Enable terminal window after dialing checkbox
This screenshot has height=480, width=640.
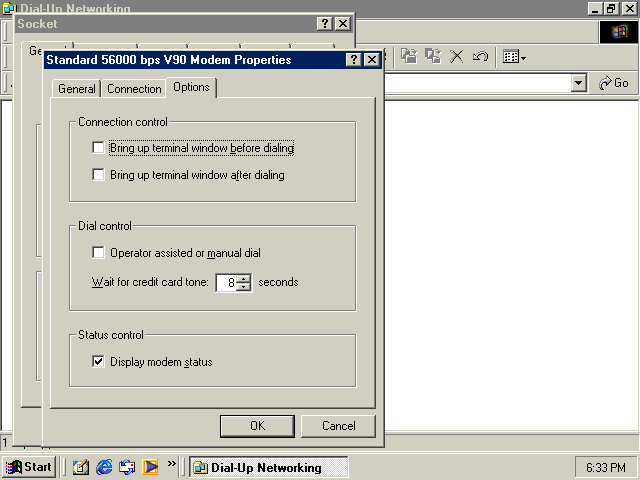coord(98,175)
